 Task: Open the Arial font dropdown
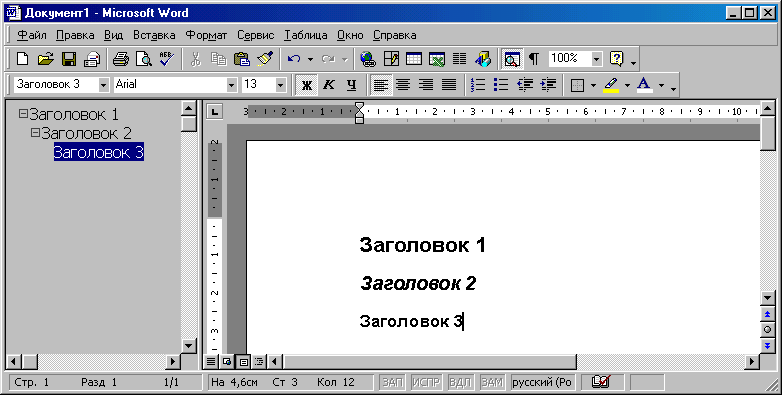(x=231, y=85)
